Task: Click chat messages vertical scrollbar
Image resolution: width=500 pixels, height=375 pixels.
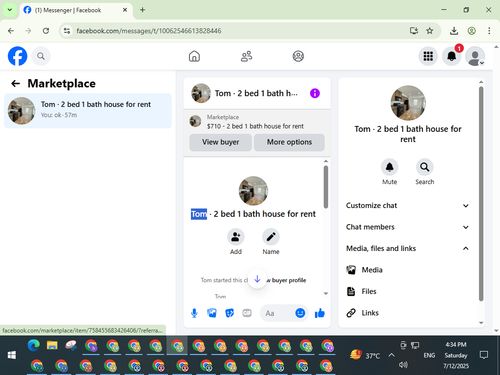Action: click(x=326, y=187)
